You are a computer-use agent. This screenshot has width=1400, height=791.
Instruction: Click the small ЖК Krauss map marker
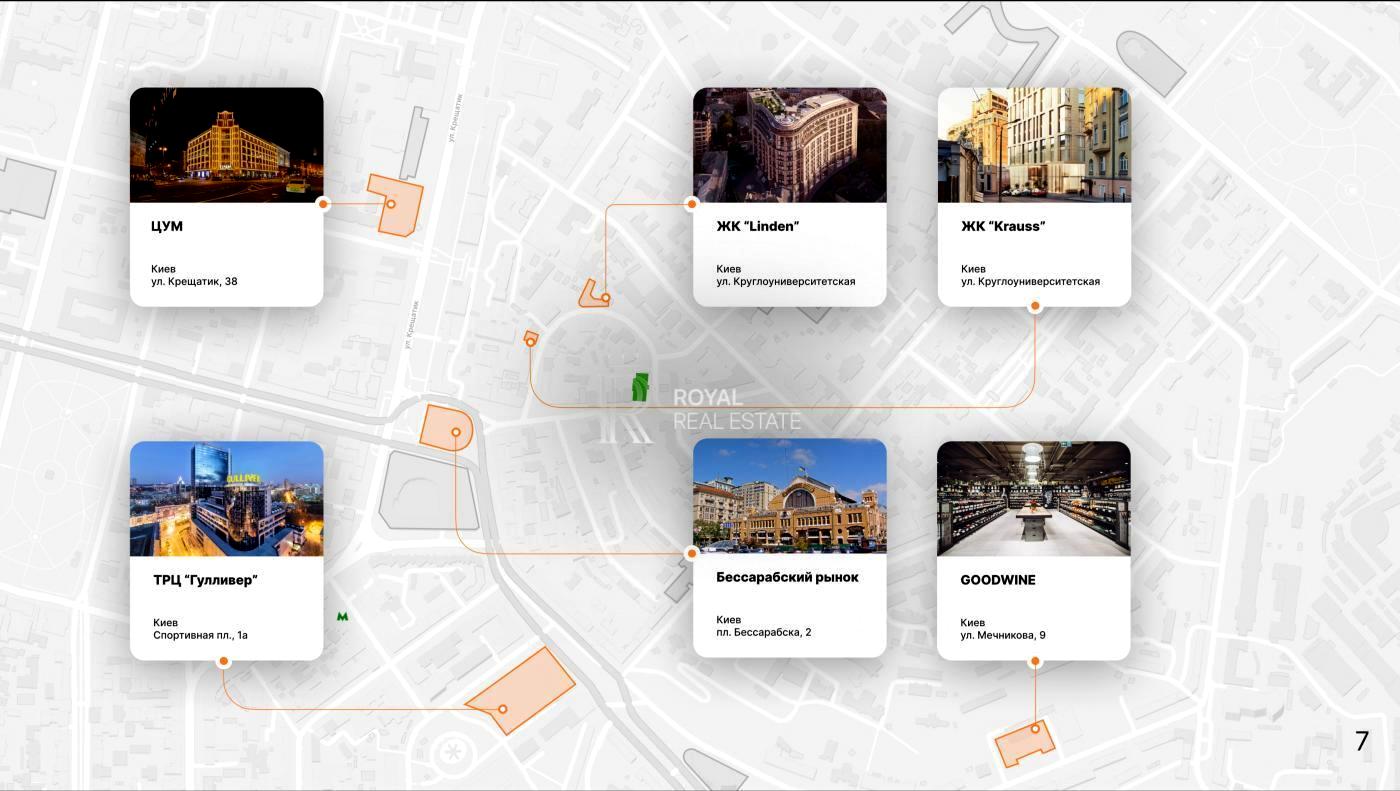pos(531,339)
